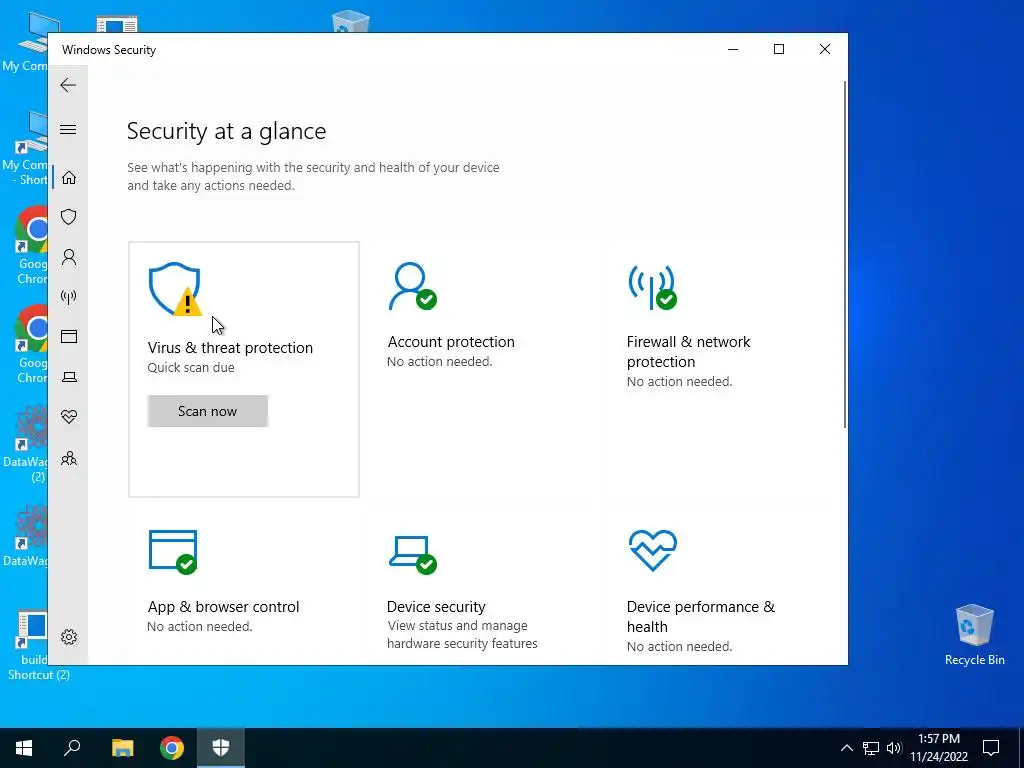The height and width of the screenshot is (768, 1024).
Task: Open volume speaker tray icon
Action: pos(894,748)
